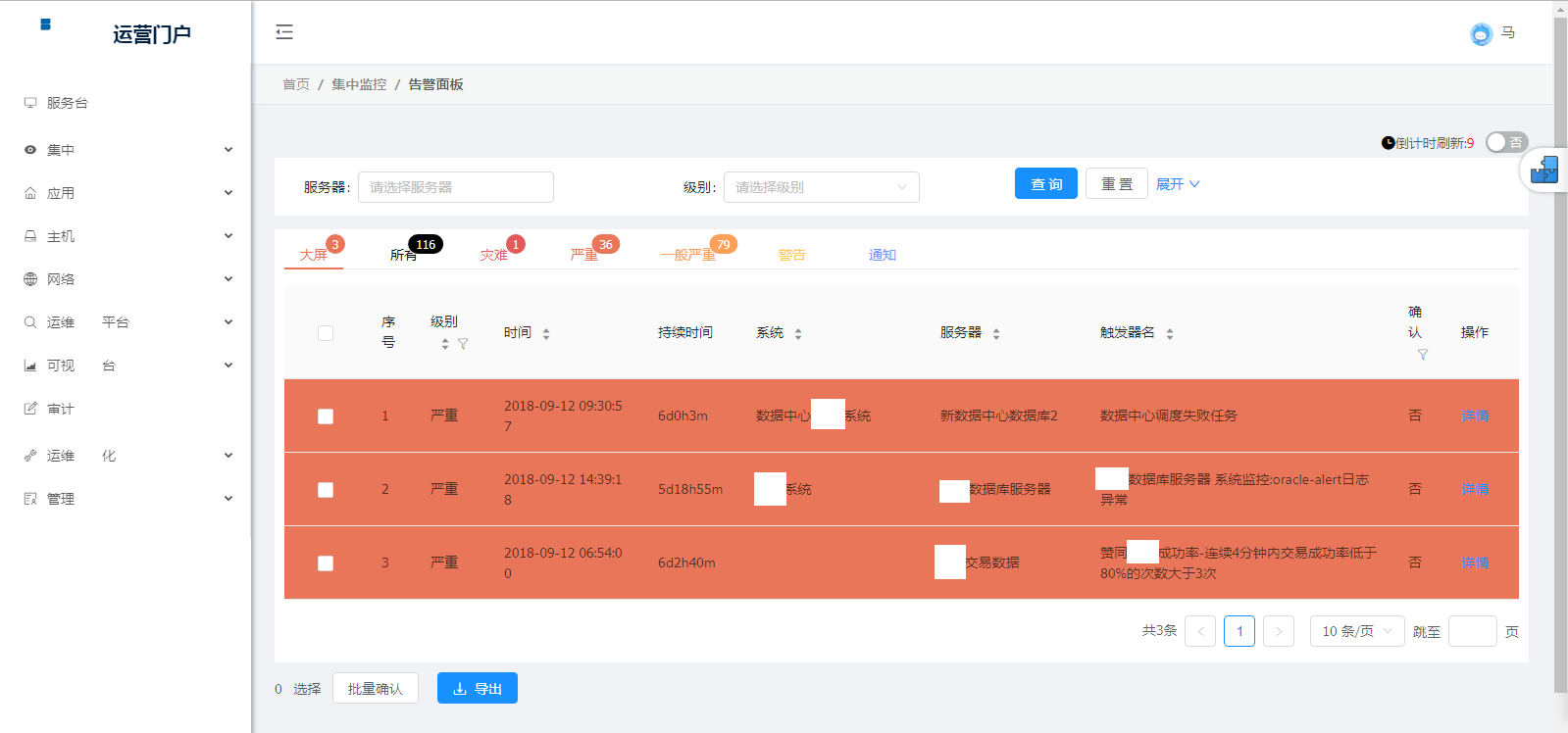Click the globe icon beside 网络
The width and height of the screenshot is (1568, 733).
tap(30, 279)
